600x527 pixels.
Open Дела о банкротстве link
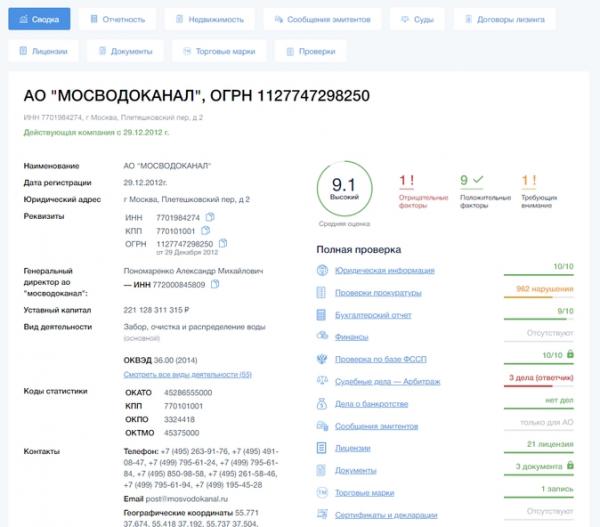point(371,404)
